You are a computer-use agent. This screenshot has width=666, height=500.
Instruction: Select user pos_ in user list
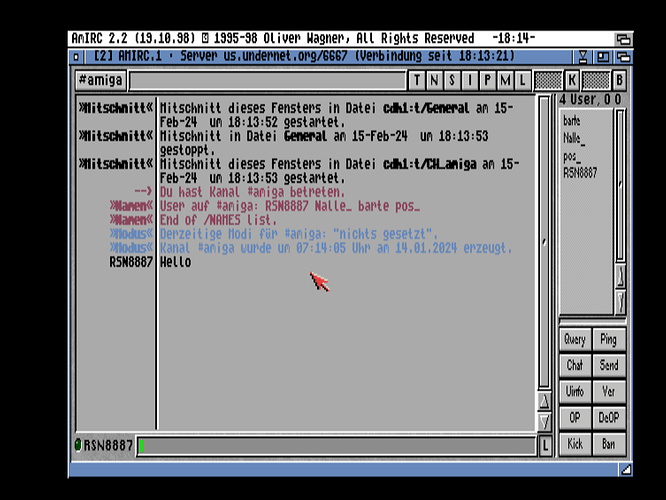[x=571, y=156]
